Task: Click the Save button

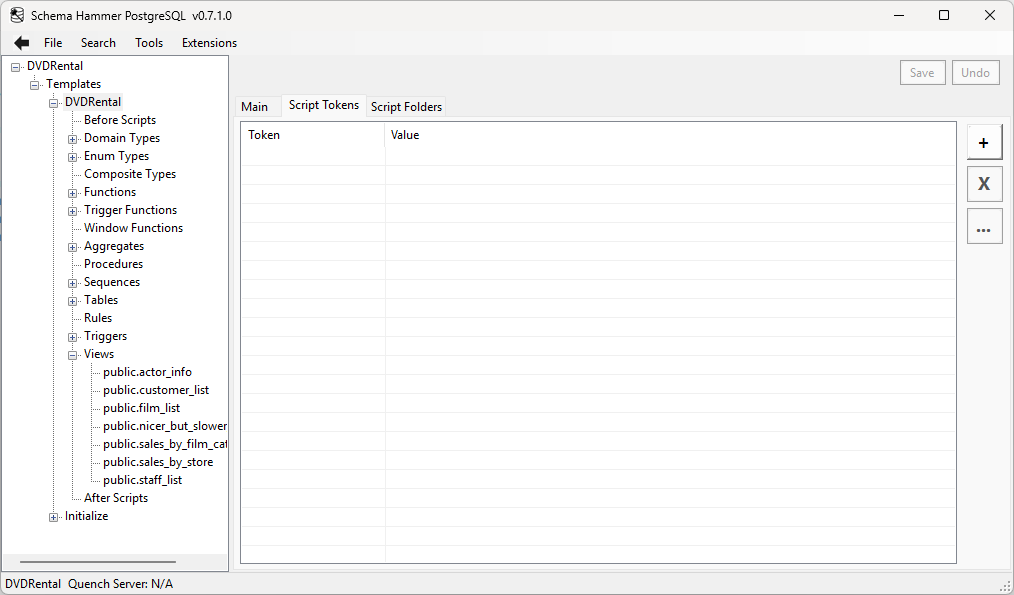Action: tap(922, 72)
